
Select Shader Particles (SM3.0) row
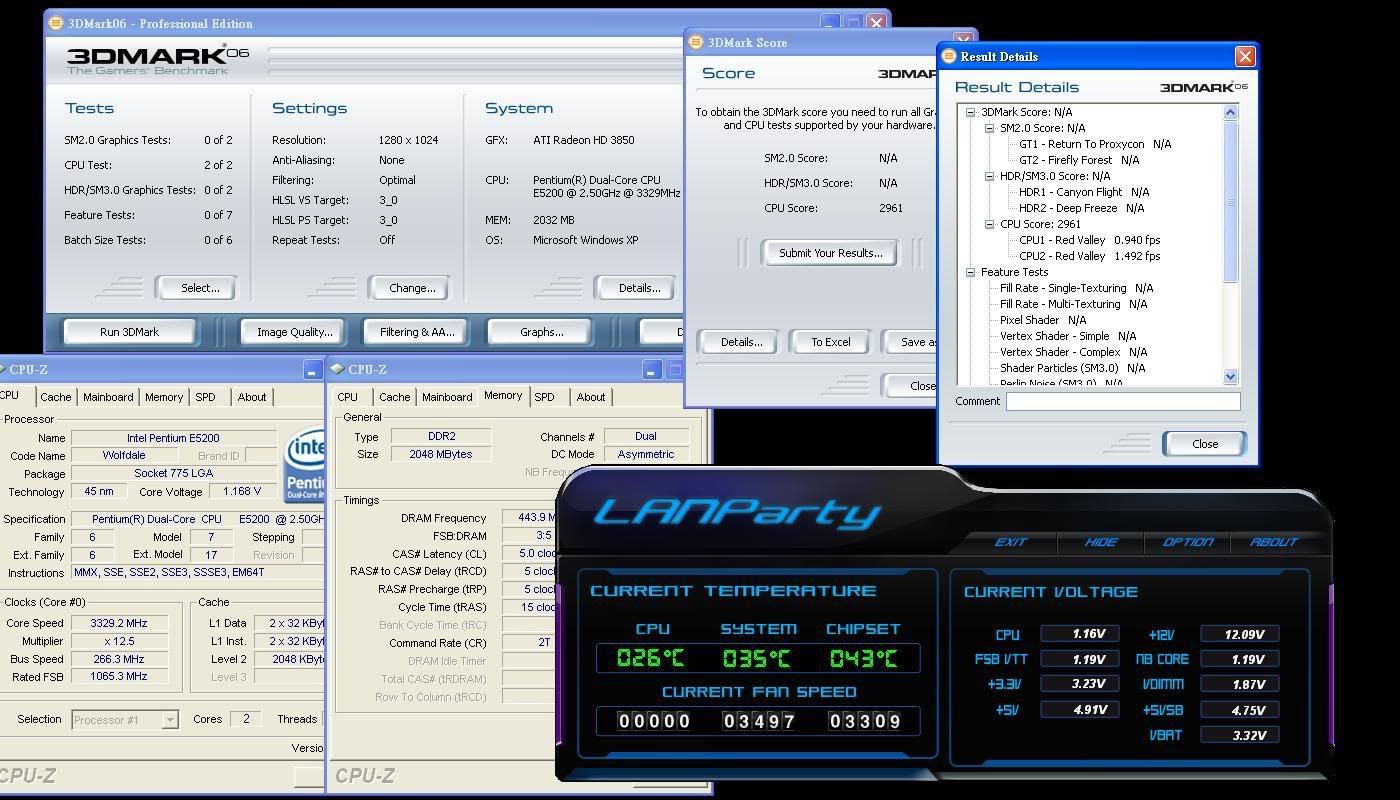tap(1072, 368)
